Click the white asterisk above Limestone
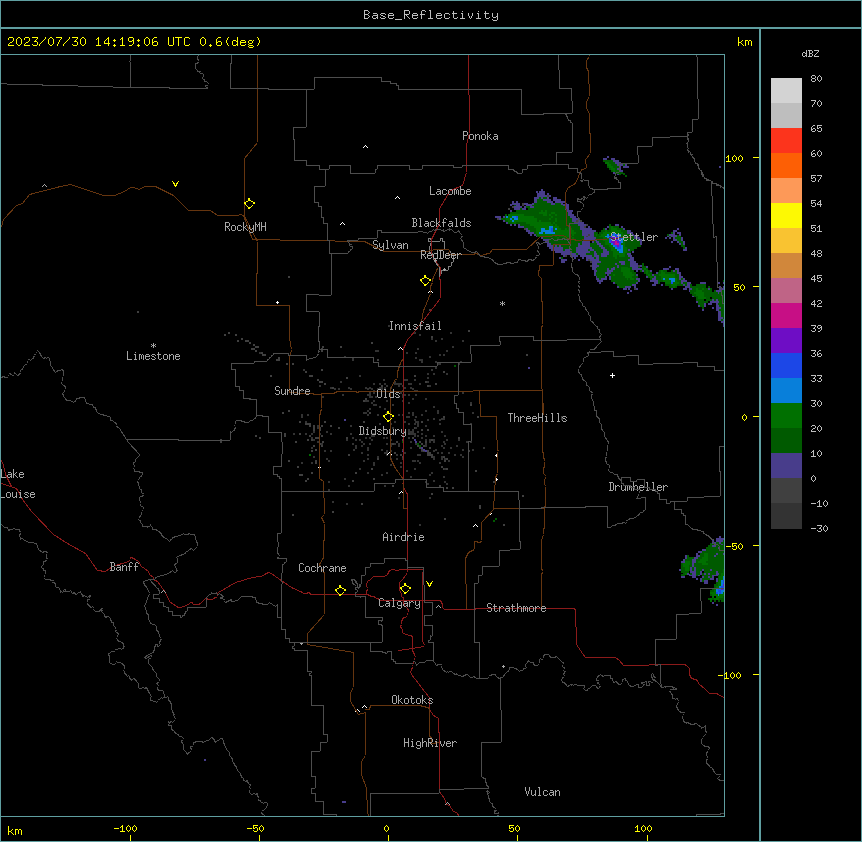 (153, 346)
